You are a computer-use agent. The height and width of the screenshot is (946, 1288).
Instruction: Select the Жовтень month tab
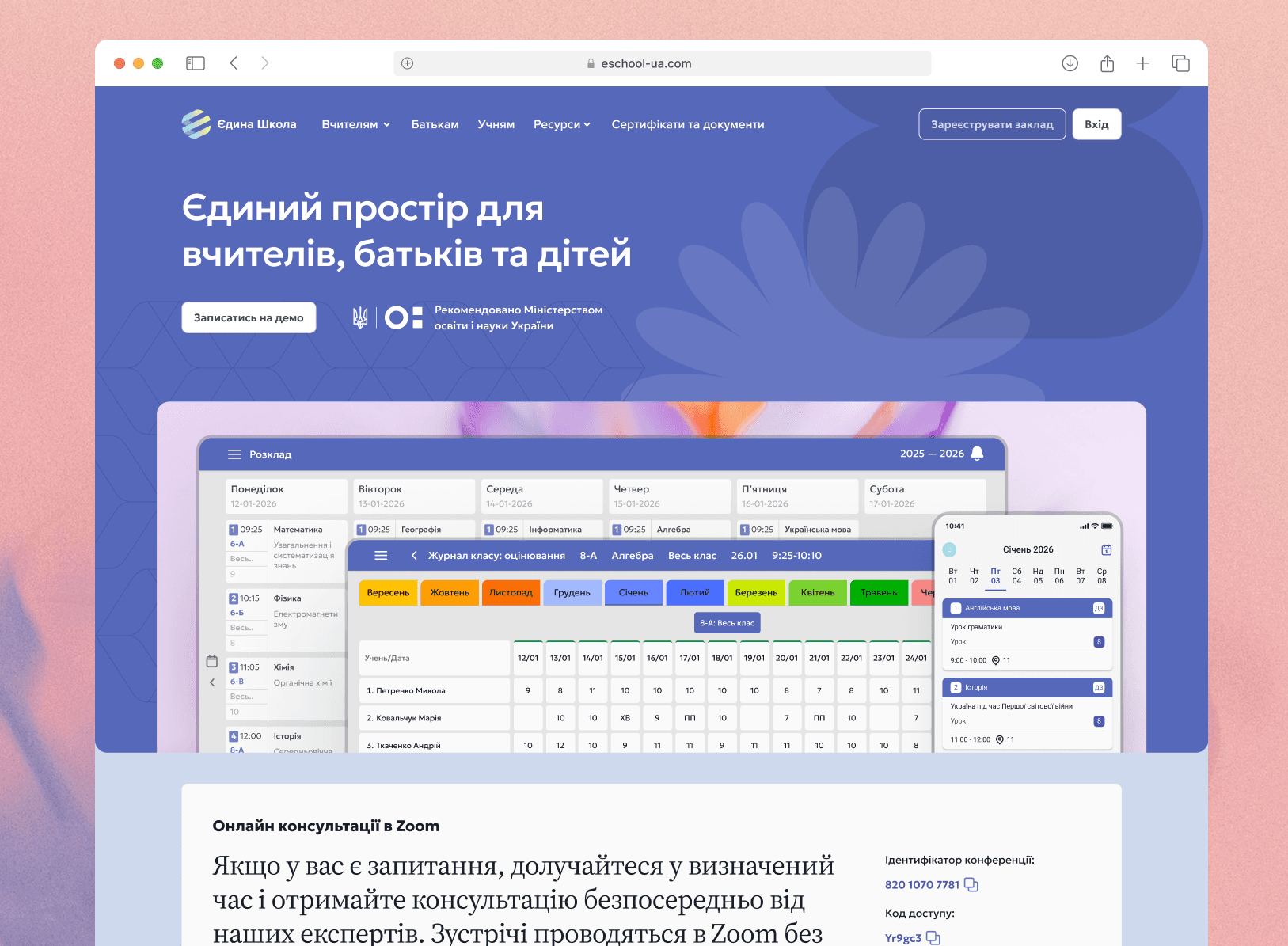click(x=450, y=592)
